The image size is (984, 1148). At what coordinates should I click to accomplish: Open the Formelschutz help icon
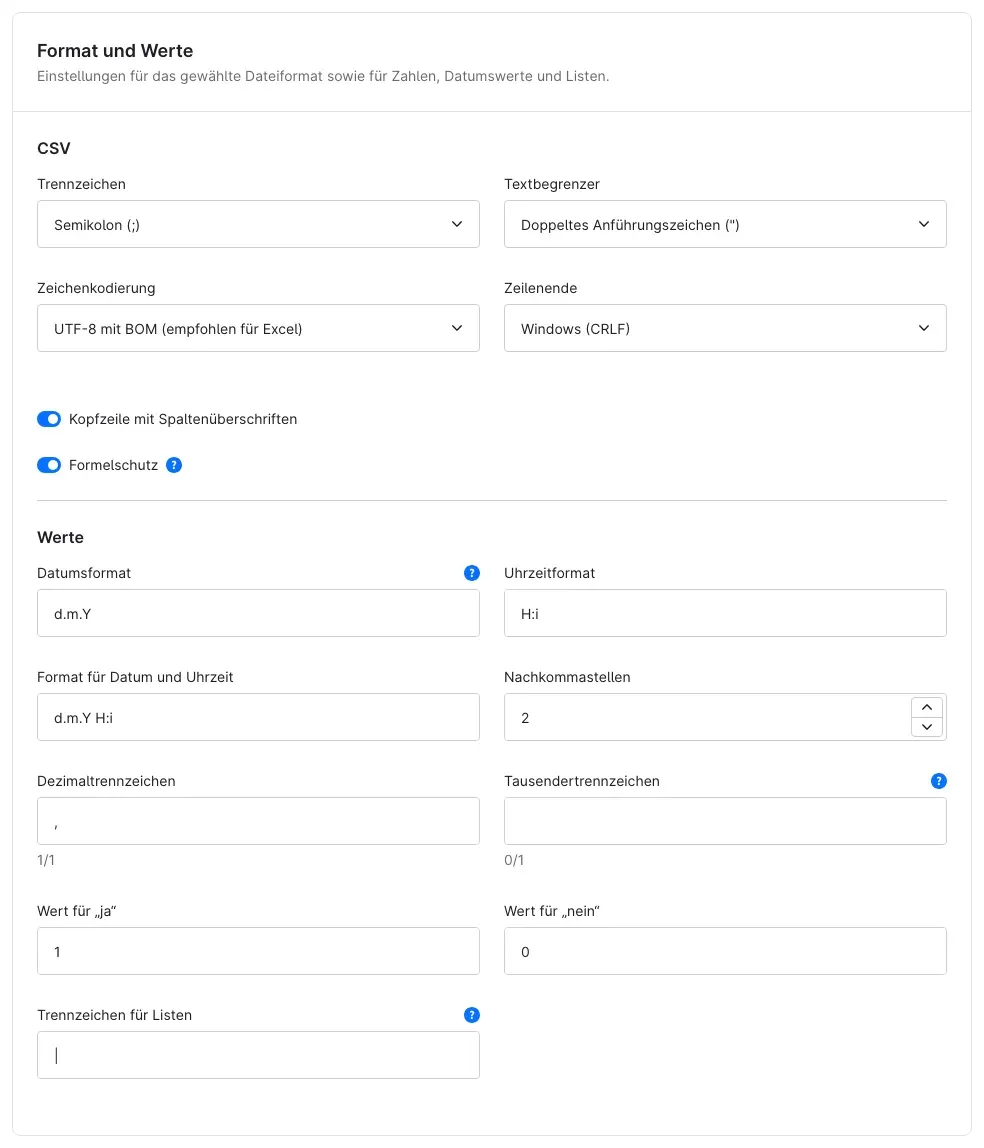pos(174,465)
